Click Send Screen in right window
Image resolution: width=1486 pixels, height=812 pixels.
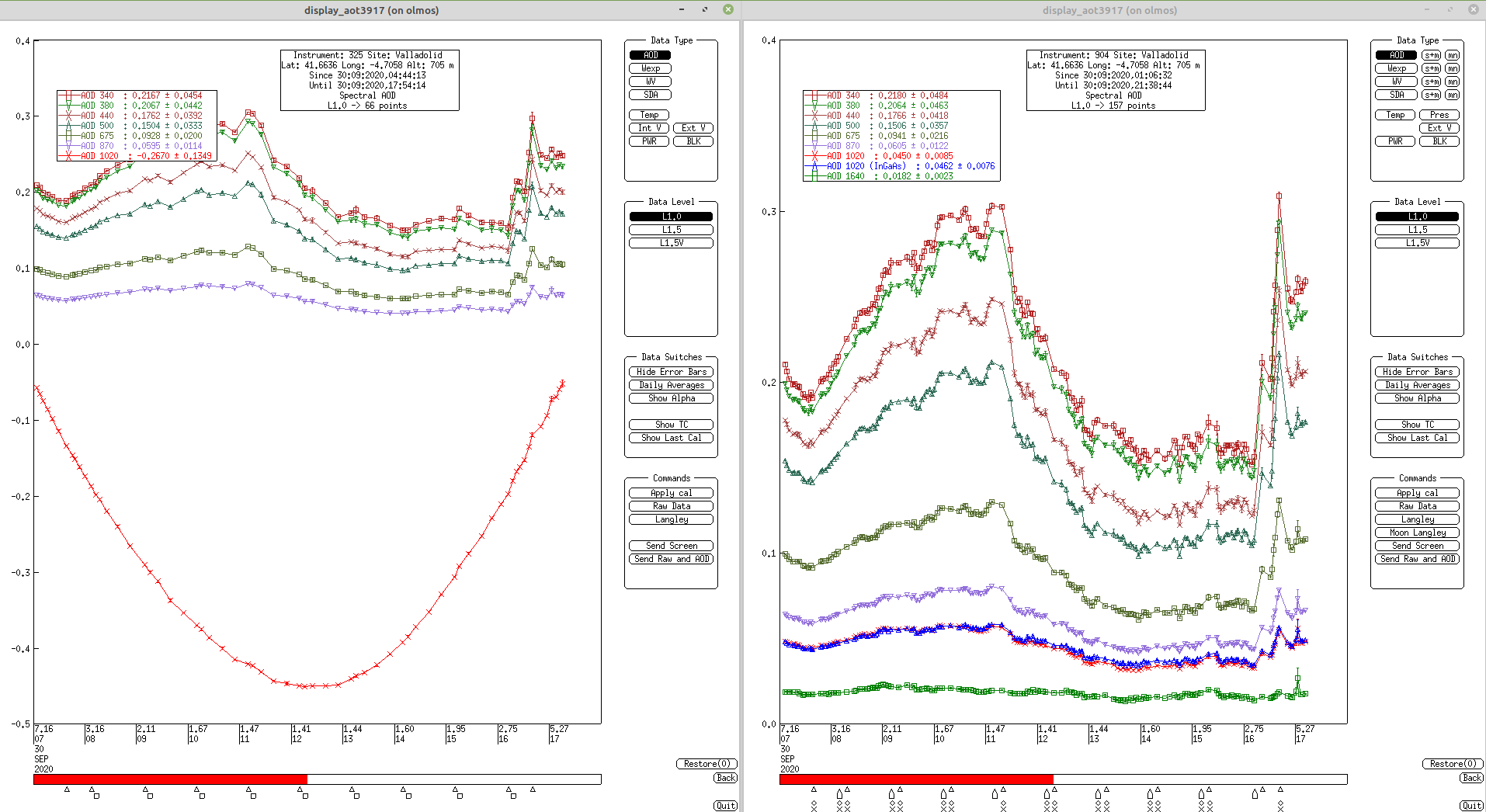(x=1417, y=546)
